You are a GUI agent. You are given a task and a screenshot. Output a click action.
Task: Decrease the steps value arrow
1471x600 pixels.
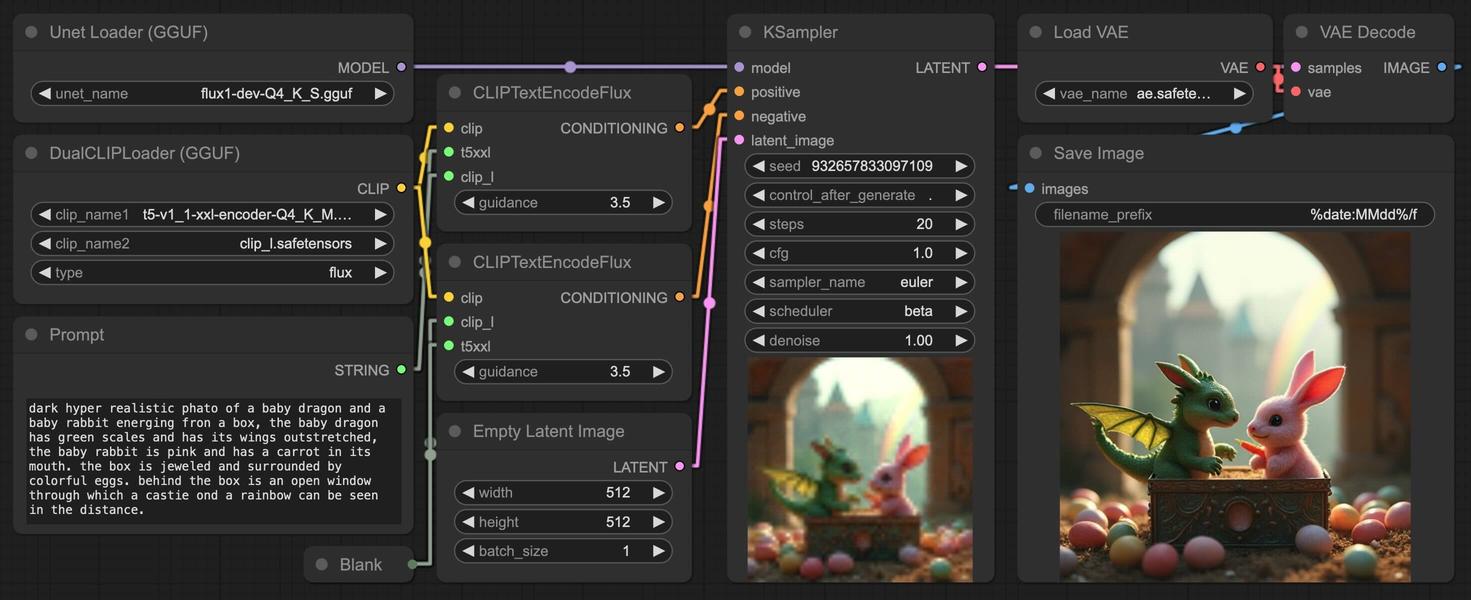(x=758, y=224)
